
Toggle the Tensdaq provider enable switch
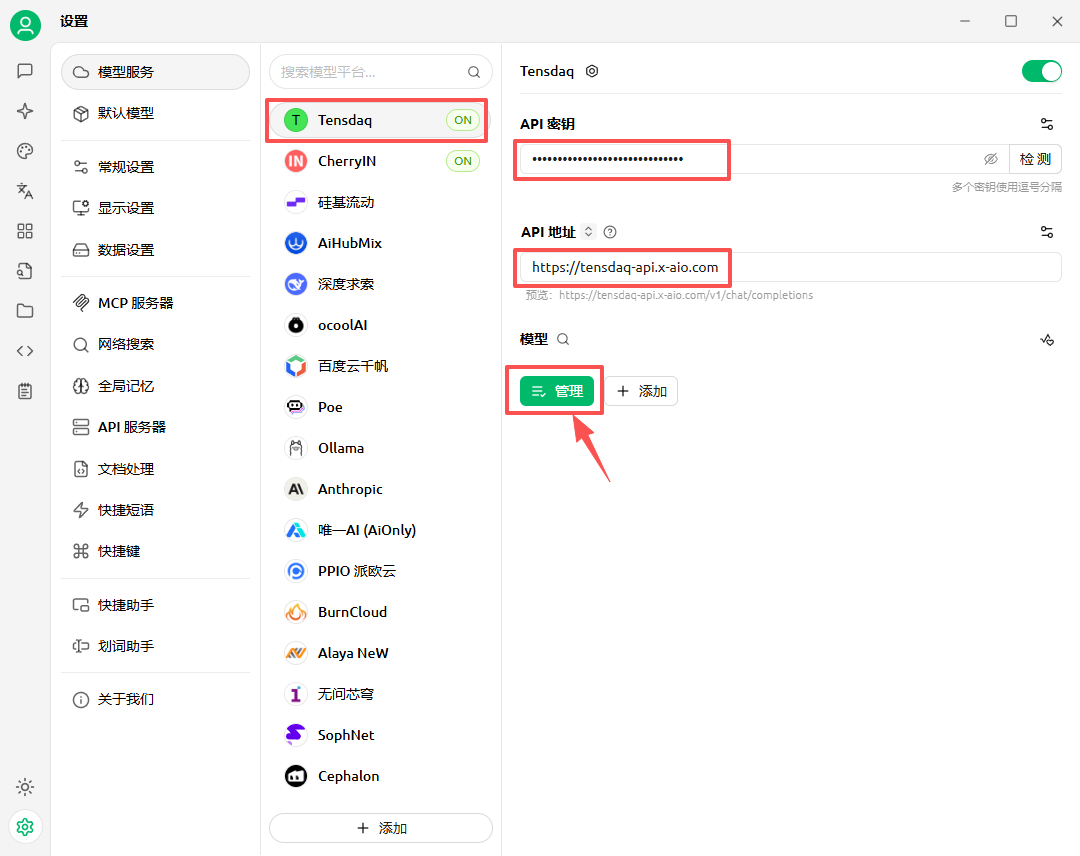click(x=1041, y=71)
